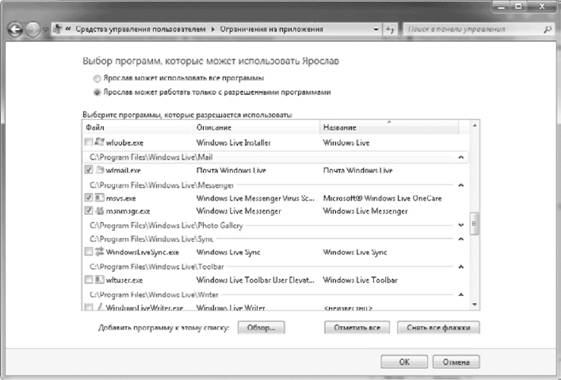The height and width of the screenshot is (380, 561).
Task: Click the refresh button beside address bar
Action: (x=390, y=29)
